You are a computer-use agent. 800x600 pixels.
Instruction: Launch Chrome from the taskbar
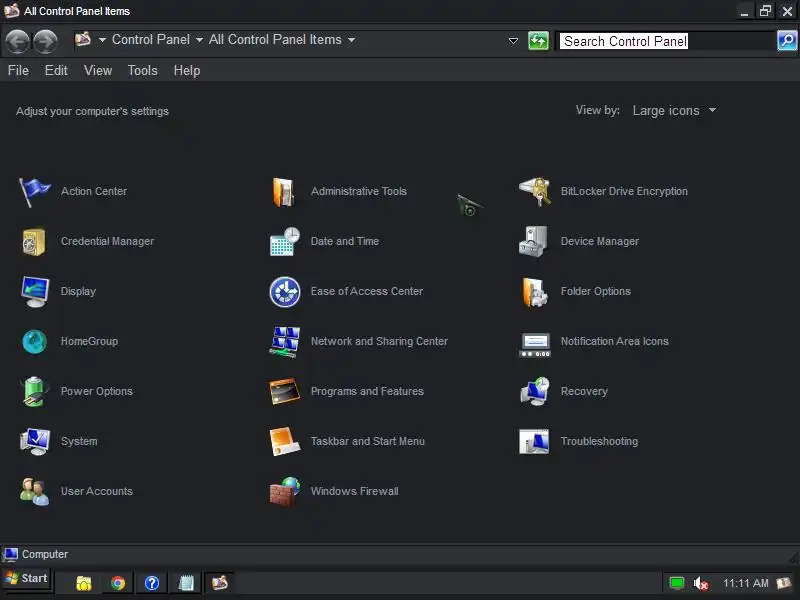[x=118, y=583]
